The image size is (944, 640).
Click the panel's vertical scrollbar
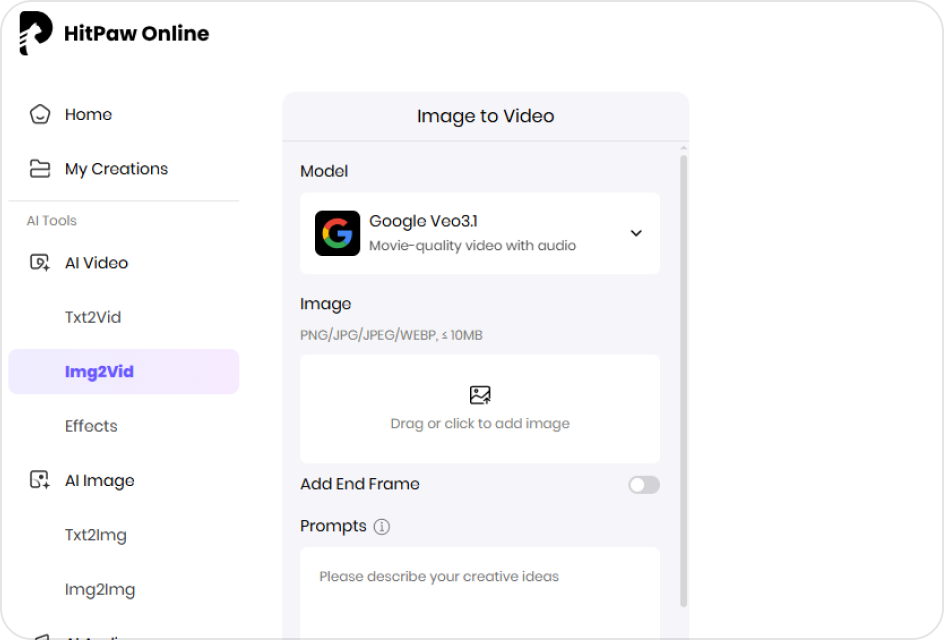click(x=684, y=380)
